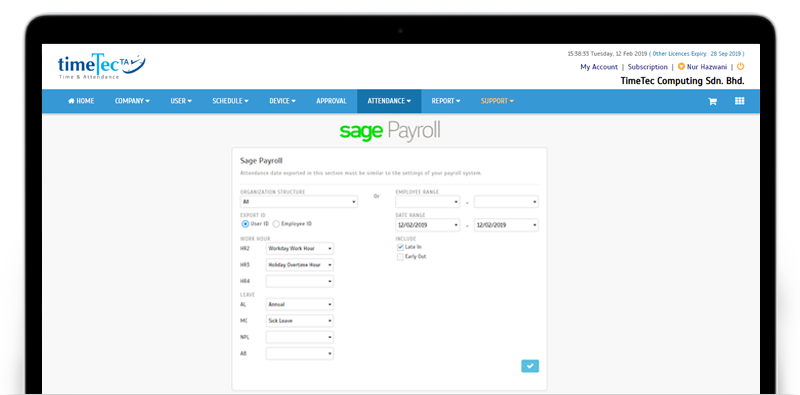Go to the HOME menu
The width and height of the screenshot is (800, 395).
81,101
